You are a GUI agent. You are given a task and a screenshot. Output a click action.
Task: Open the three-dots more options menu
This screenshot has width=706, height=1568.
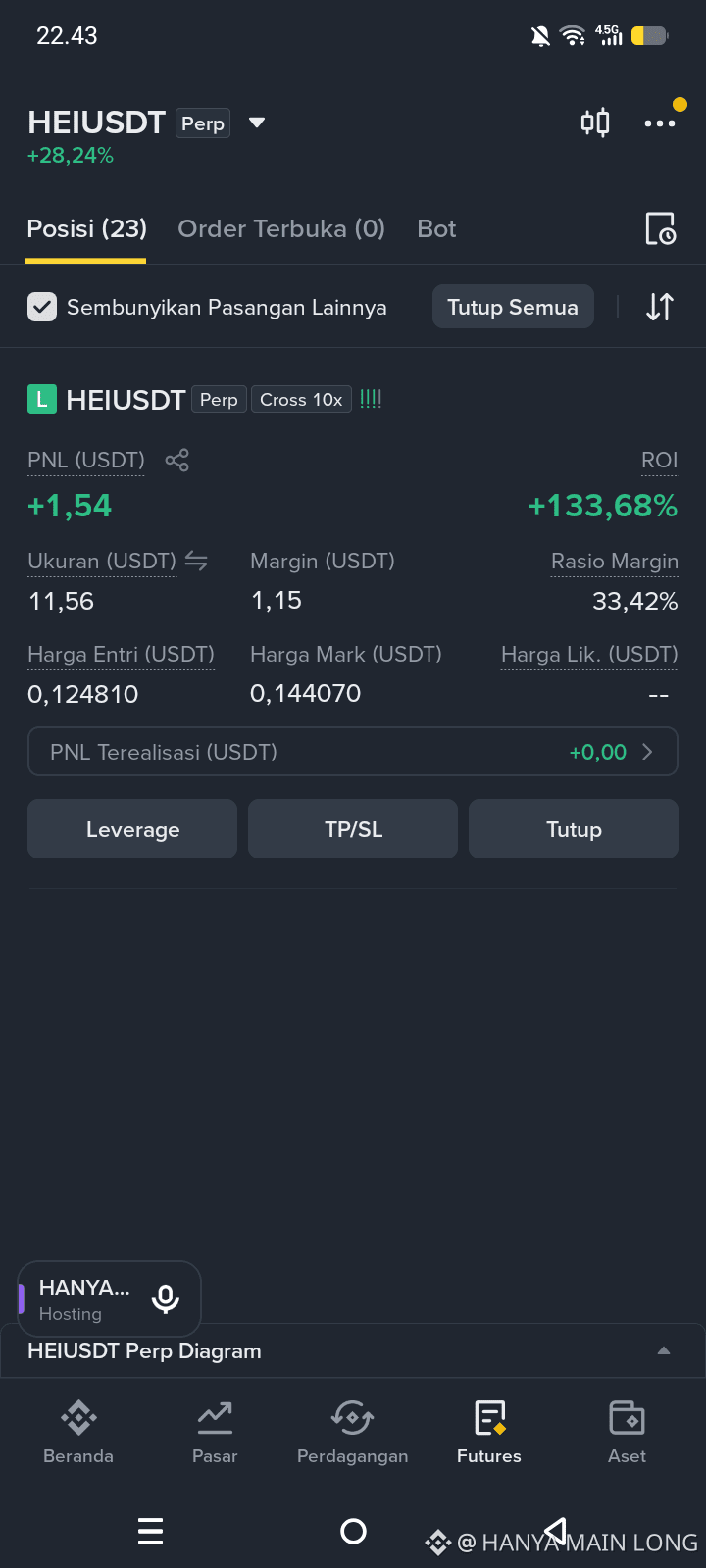[x=660, y=122]
